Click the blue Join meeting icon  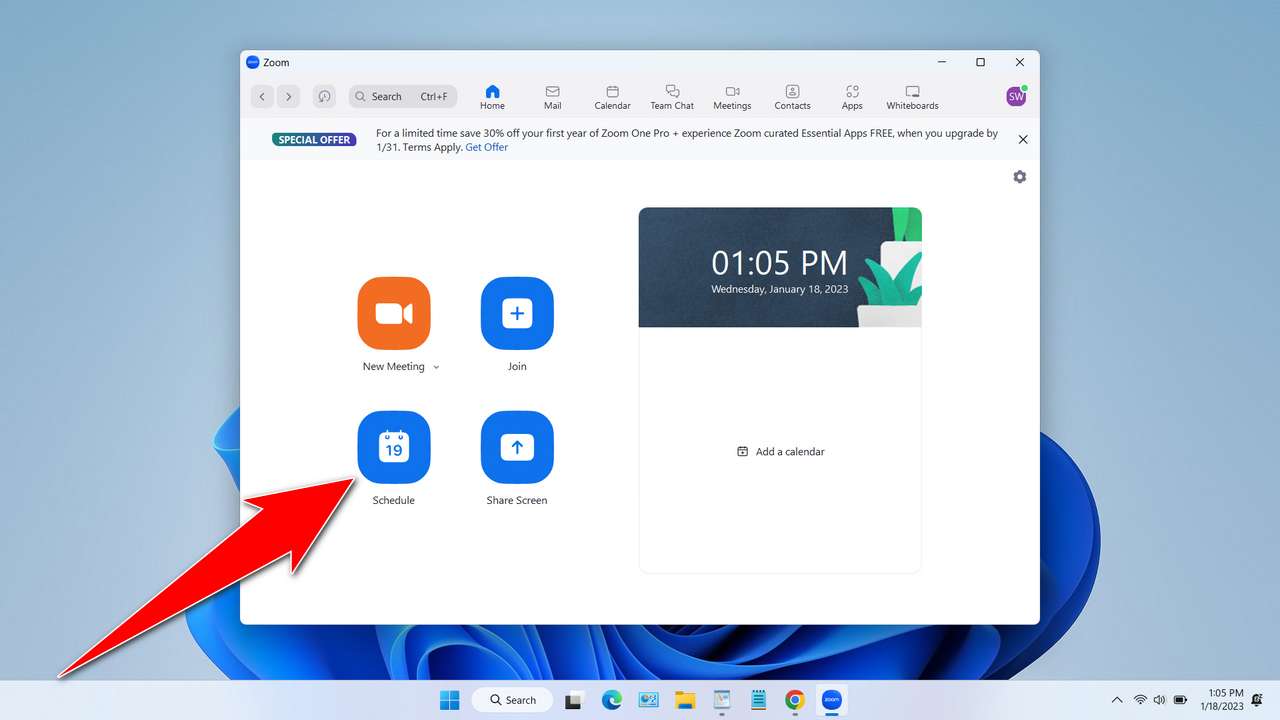517,313
